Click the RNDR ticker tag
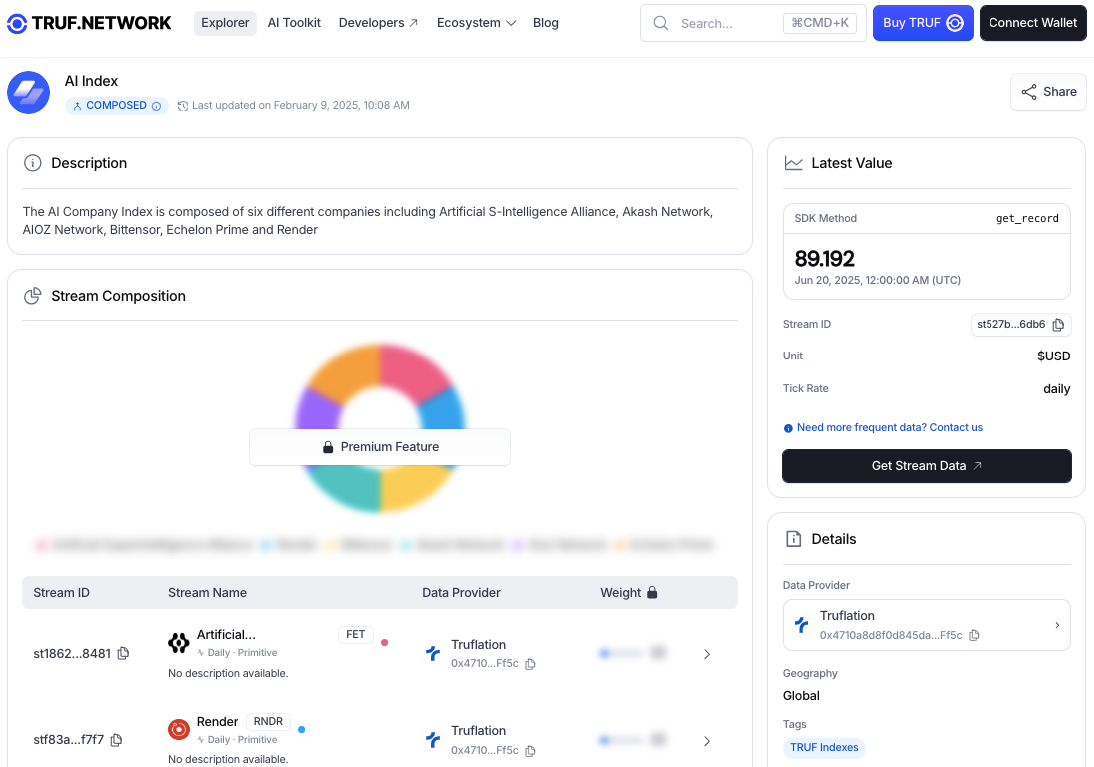Image resolution: width=1094 pixels, height=767 pixels. pyautogui.click(x=269, y=722)
